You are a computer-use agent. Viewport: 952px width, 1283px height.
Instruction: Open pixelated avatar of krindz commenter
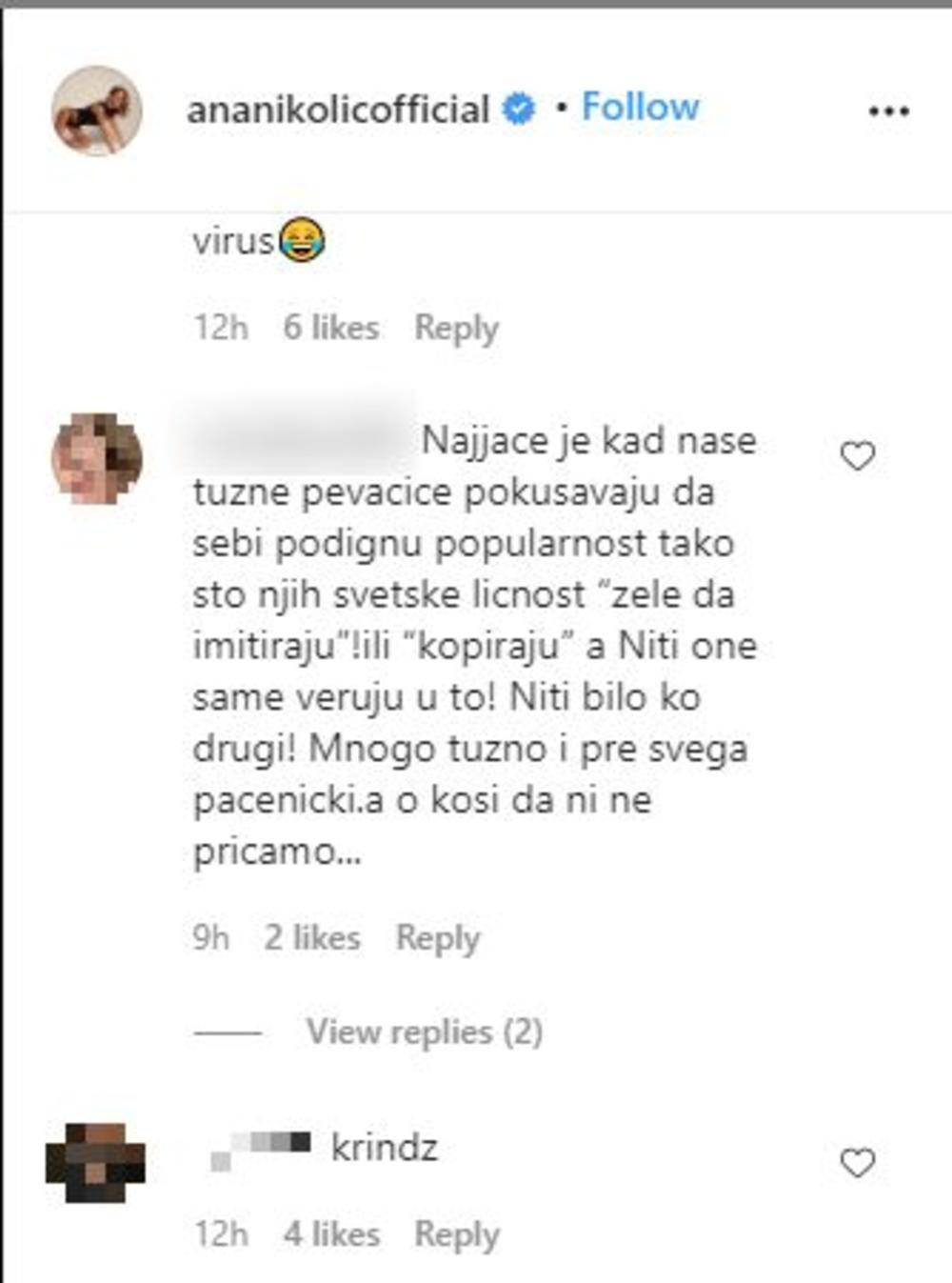point(95,1164)
